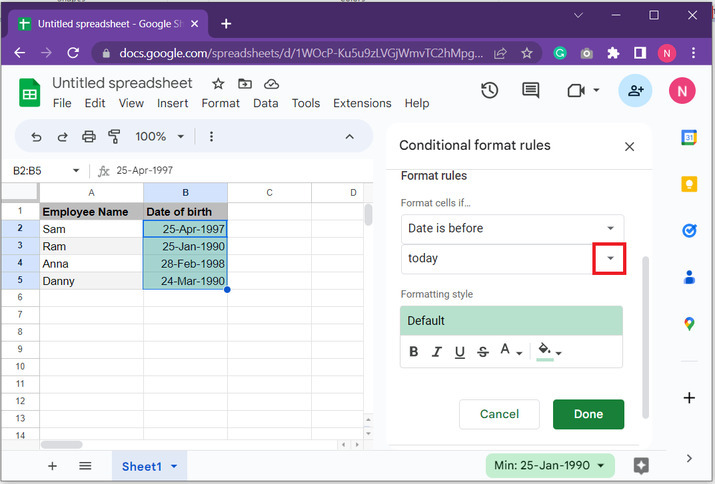
Task: Select cell containing Anna
Action: 91,264
